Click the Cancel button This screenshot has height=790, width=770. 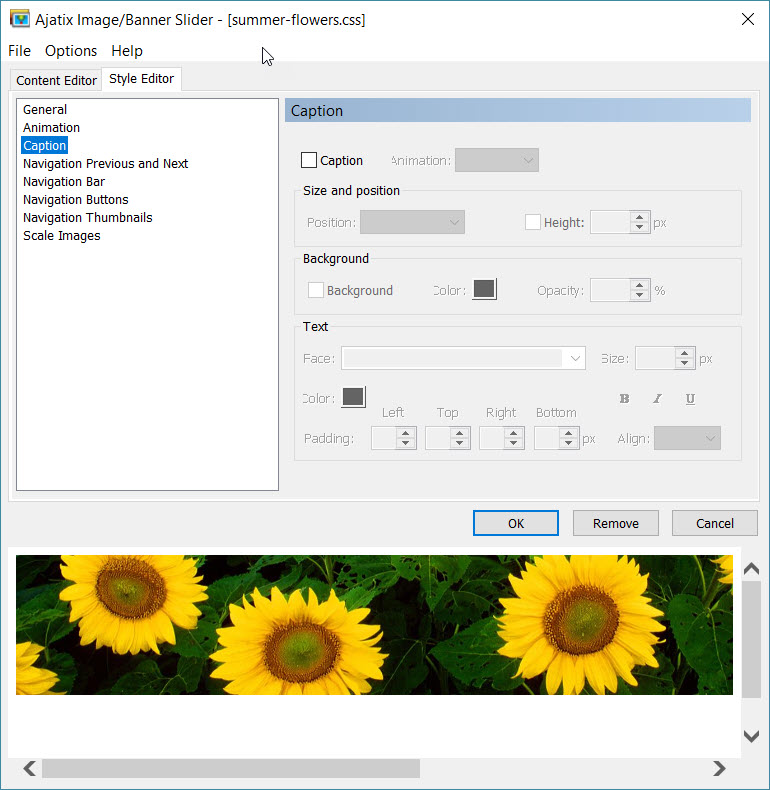point(715,523)
